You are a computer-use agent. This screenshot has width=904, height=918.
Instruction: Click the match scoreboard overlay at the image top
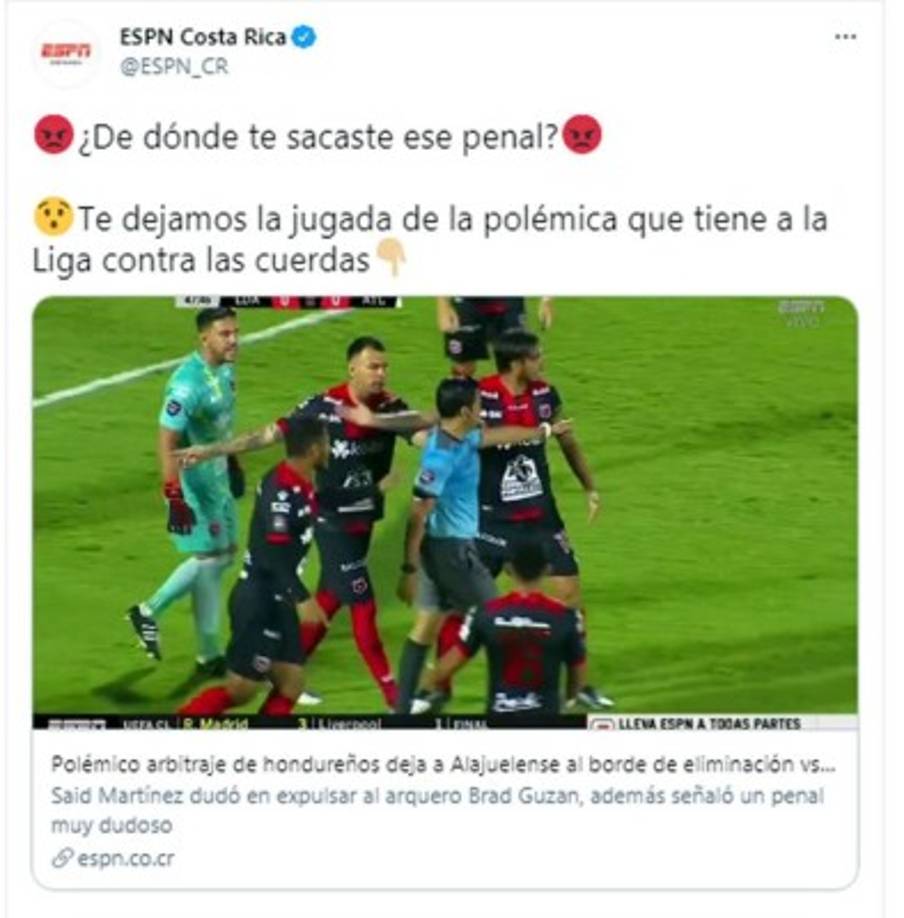[x=289, y=302]
